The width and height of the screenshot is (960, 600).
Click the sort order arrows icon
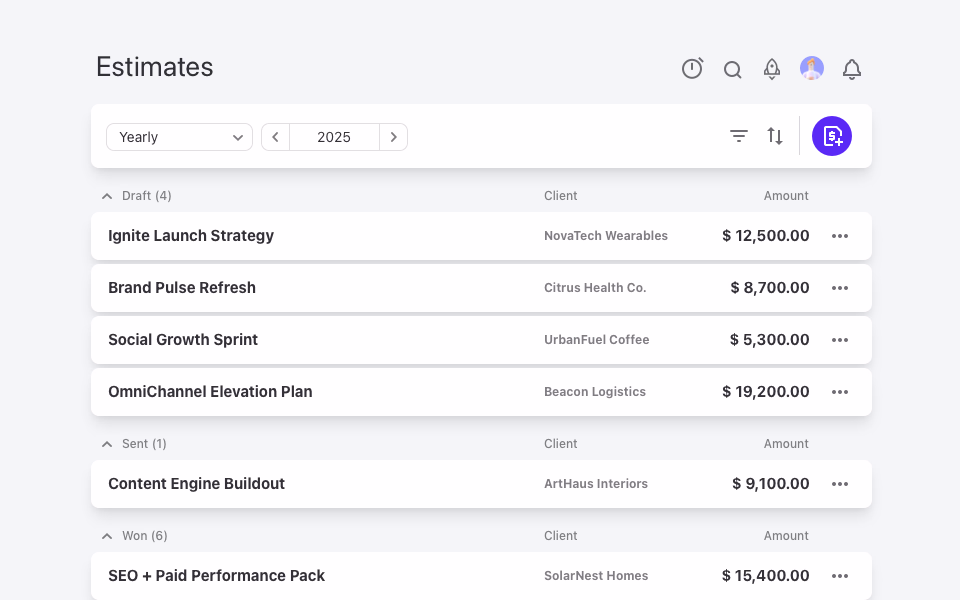tap(775, 136)
